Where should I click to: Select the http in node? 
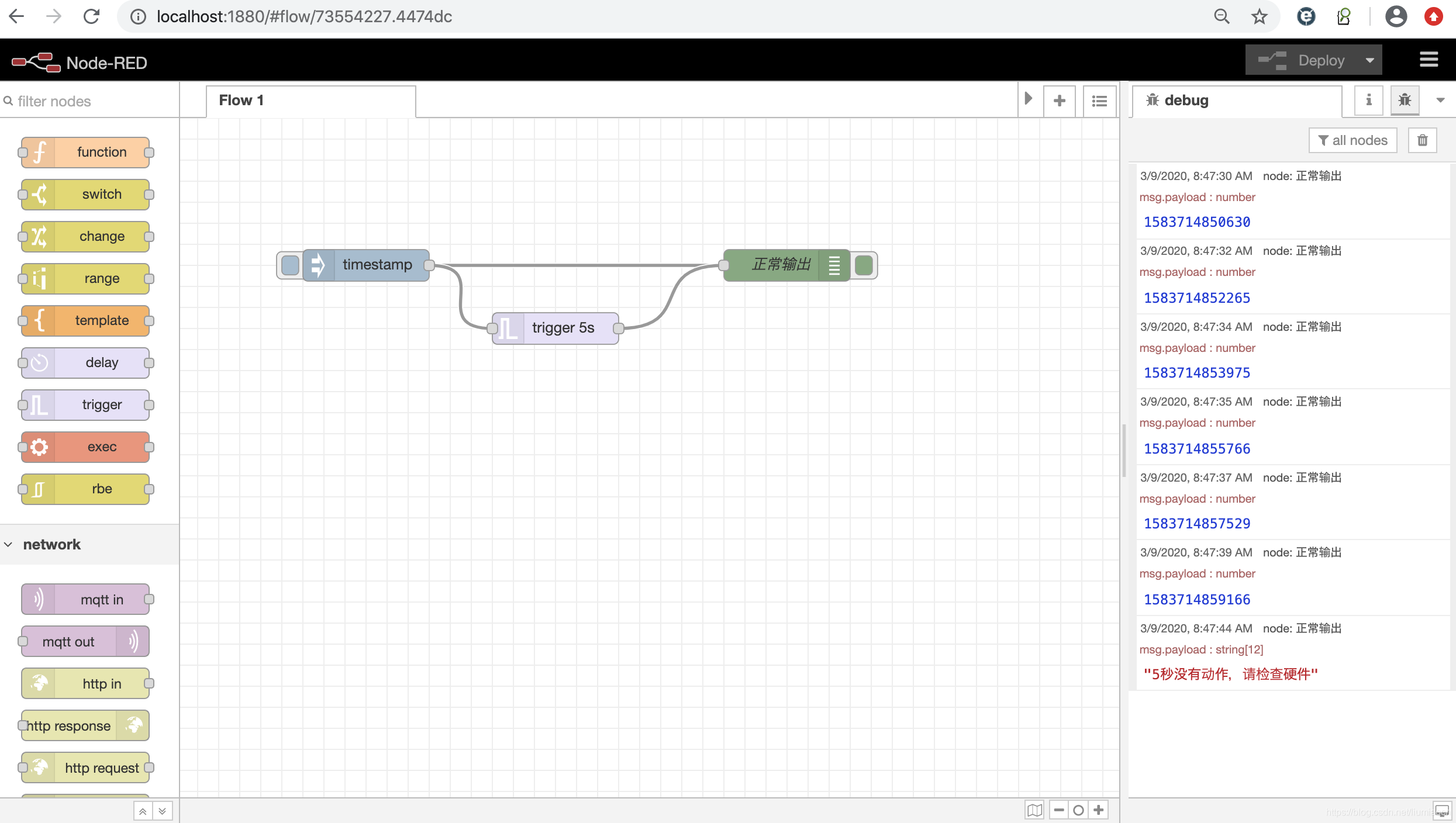pyautogui.click(x=85, y=684)
